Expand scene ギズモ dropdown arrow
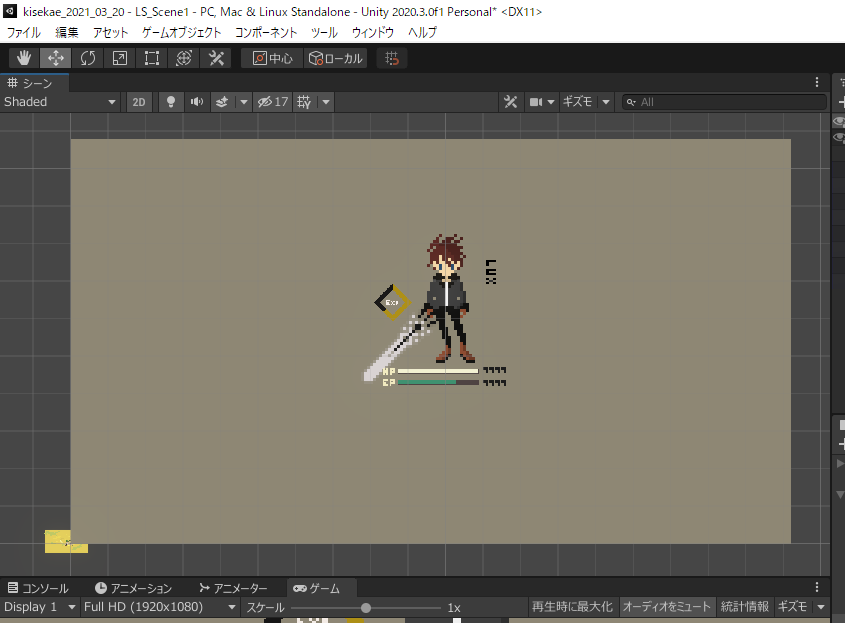 (x=606, y=102)
